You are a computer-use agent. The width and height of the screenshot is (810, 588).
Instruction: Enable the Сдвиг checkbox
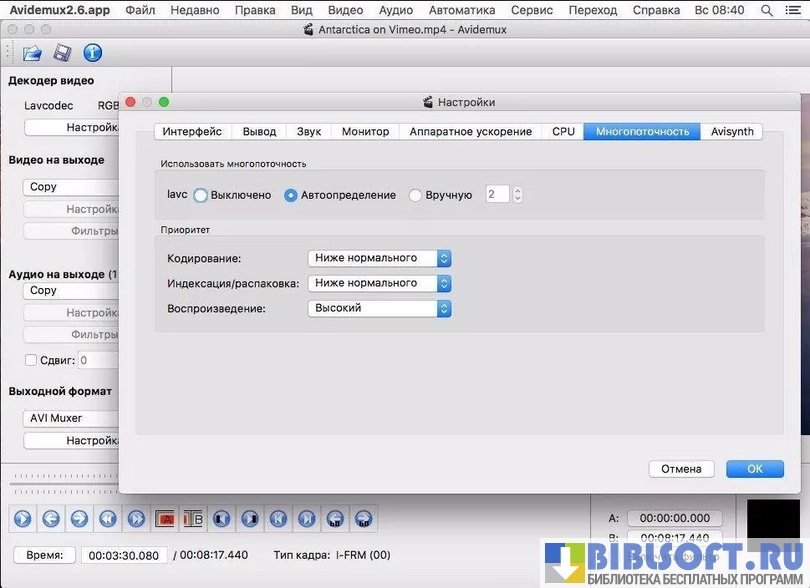(x=31, y=360)
